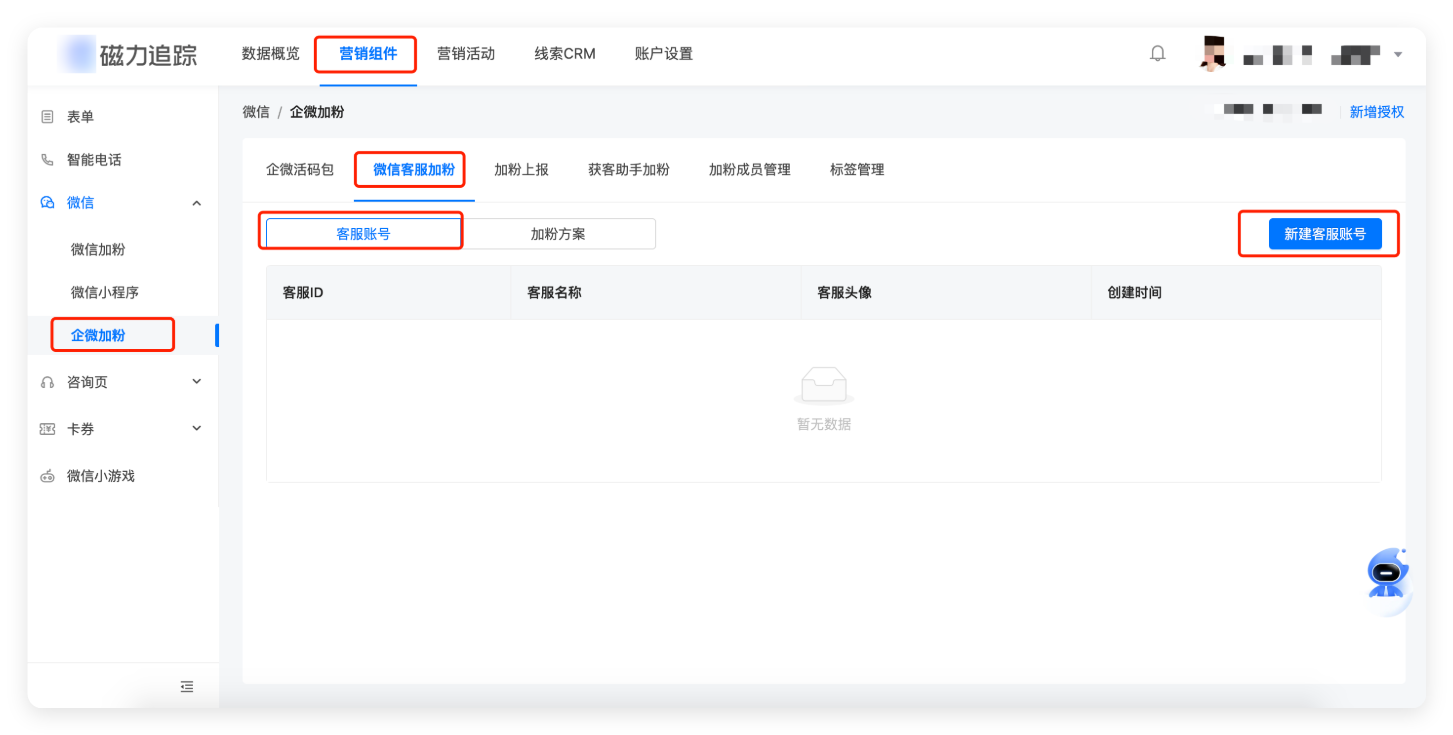
Task: Expand the 卡券 chevron arrow
Action: coord(197,429)
